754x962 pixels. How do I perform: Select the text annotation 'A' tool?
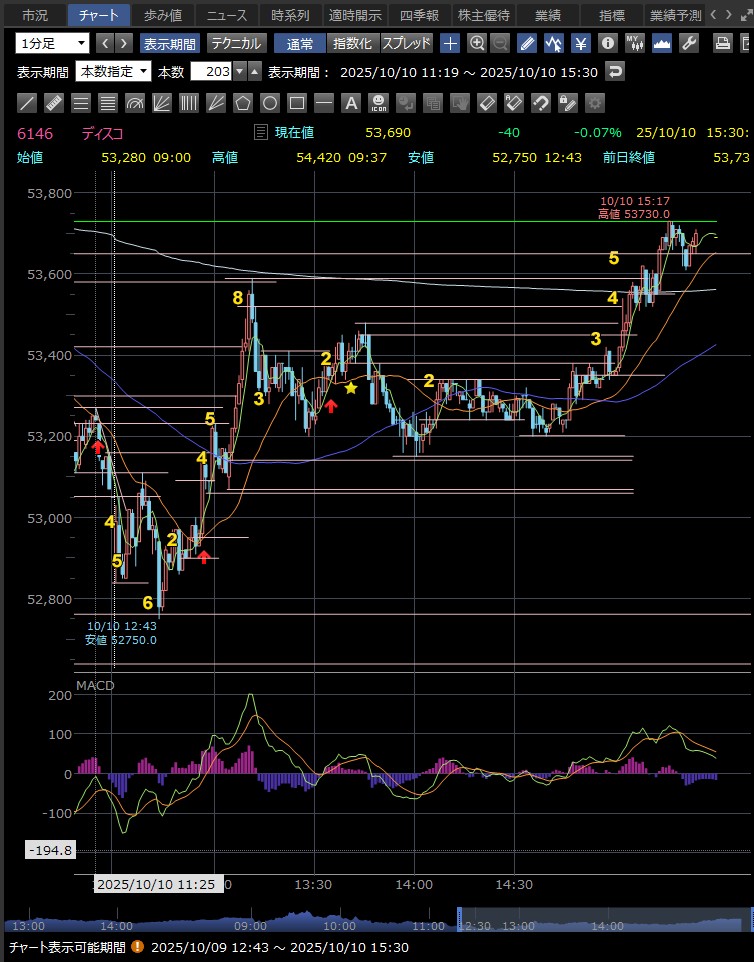351,103
